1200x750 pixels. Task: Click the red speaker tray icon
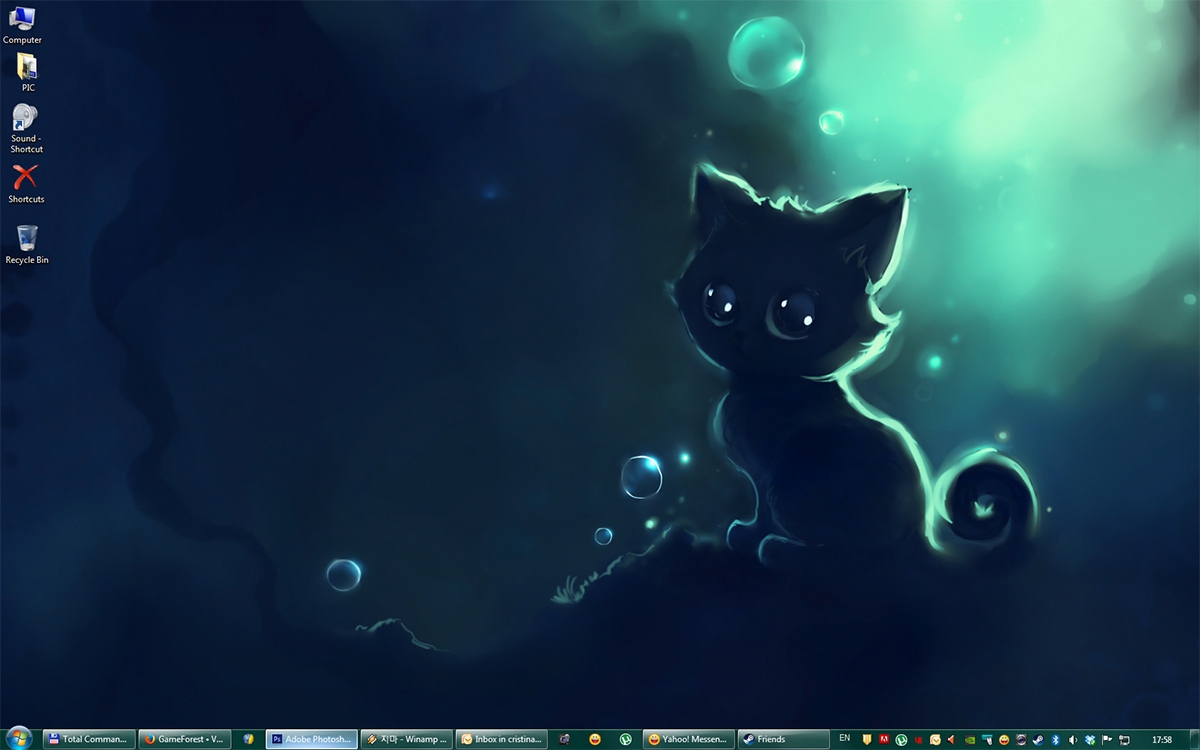coord(952,739)
